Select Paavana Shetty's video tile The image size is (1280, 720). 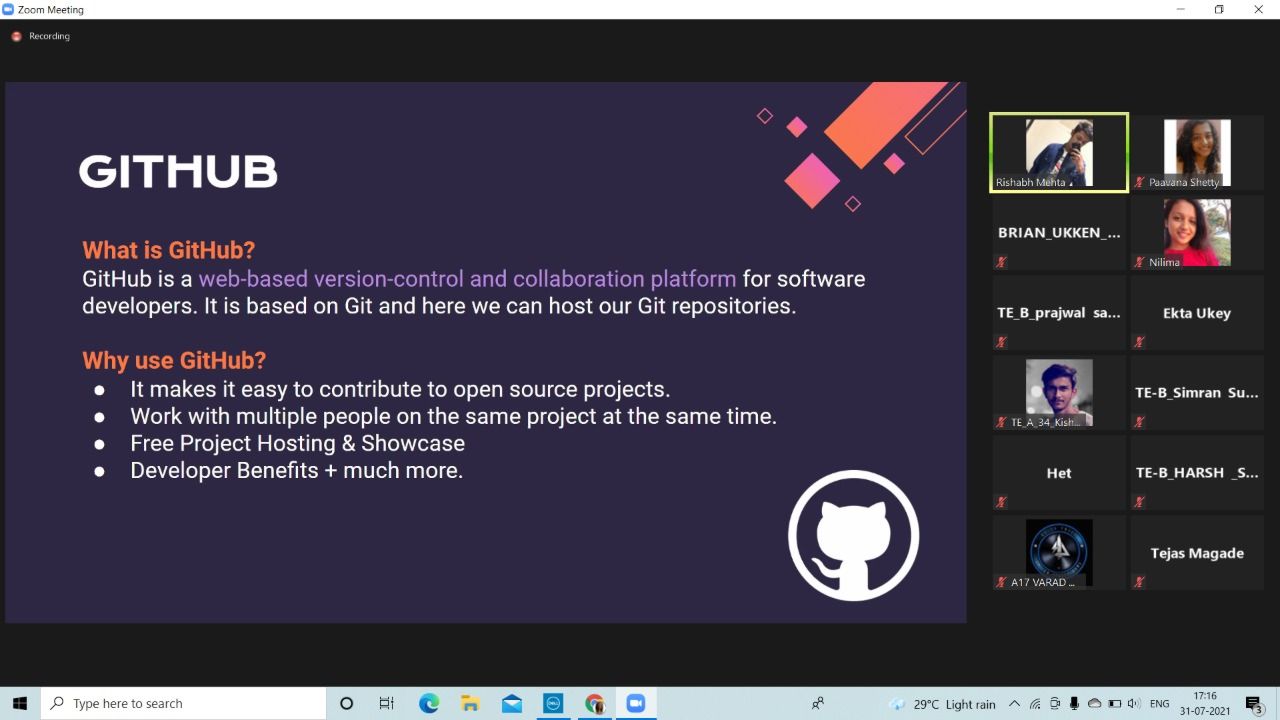point(1197,152)
